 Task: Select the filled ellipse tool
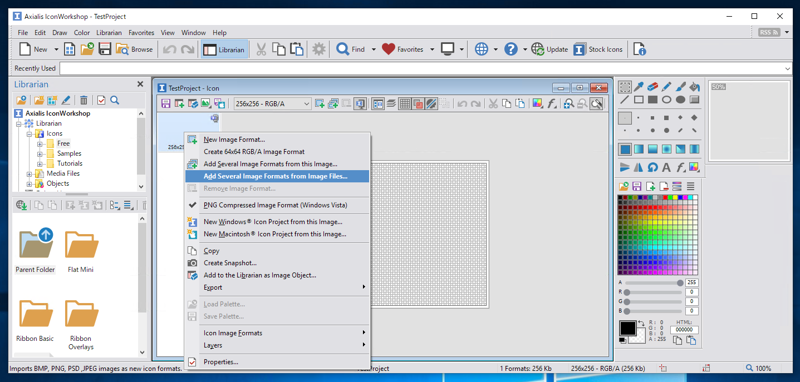click(x=680, y=99)
